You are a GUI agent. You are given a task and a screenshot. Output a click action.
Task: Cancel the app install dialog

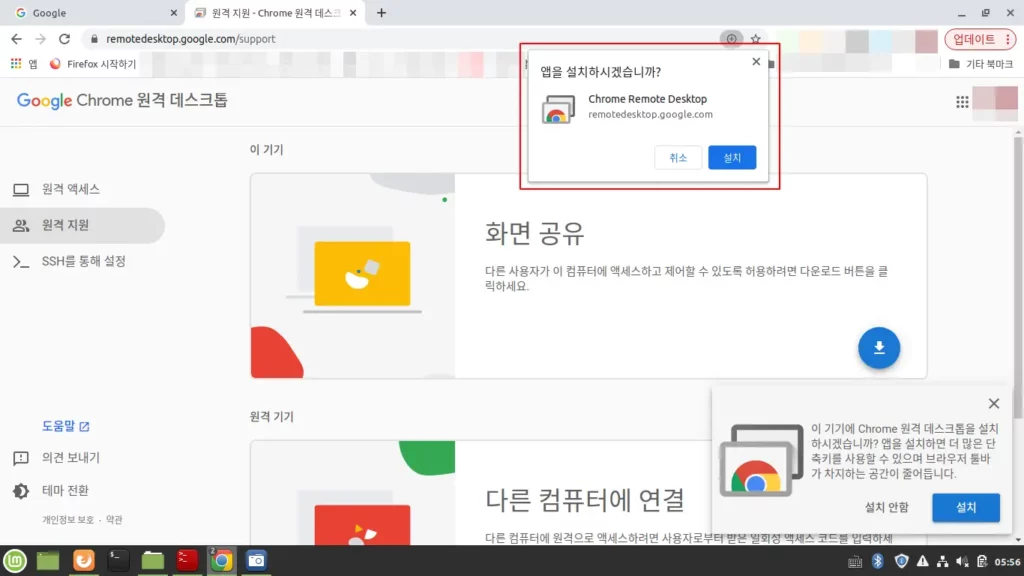coord(678,157)
